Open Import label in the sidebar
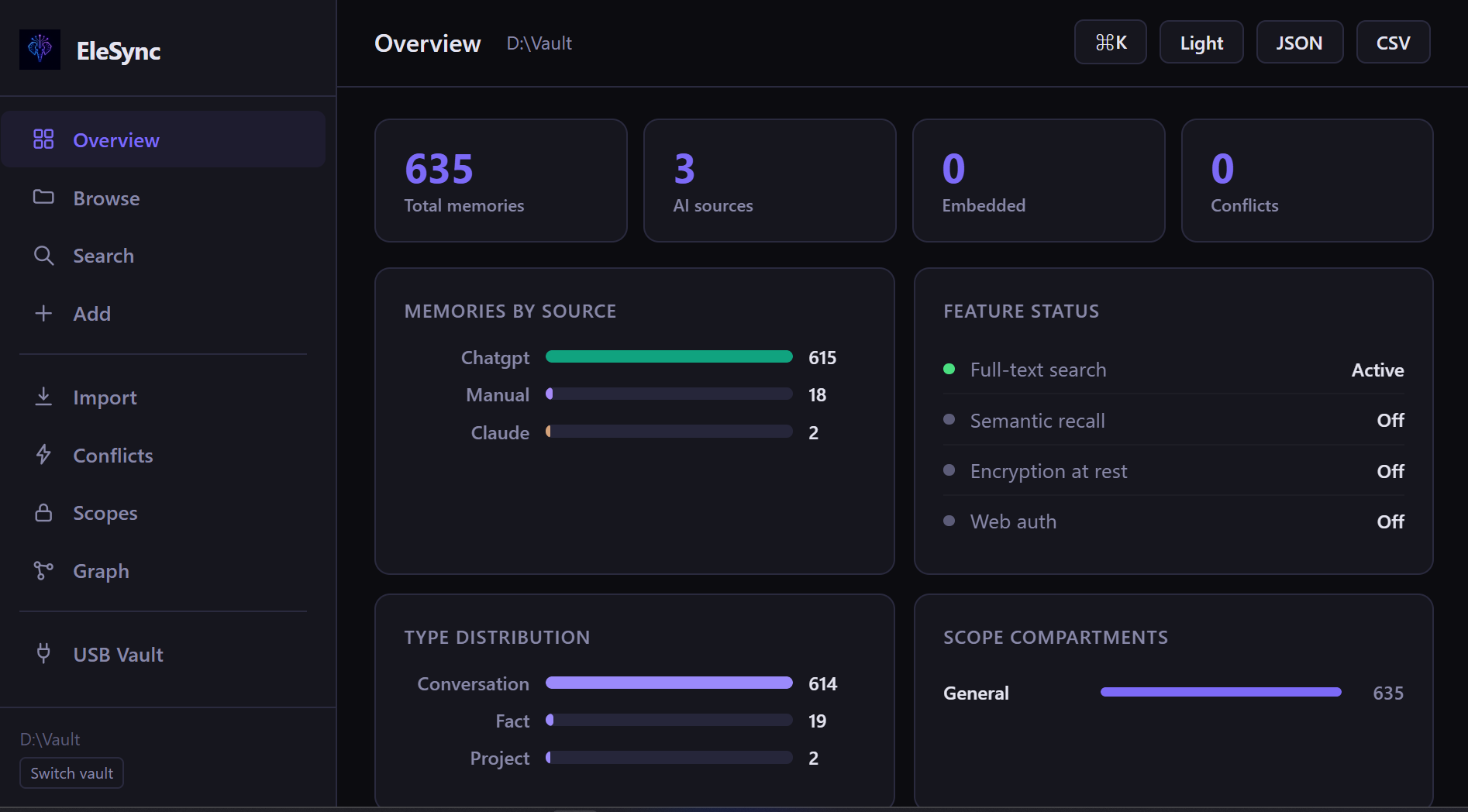 [x=105, y=397]
